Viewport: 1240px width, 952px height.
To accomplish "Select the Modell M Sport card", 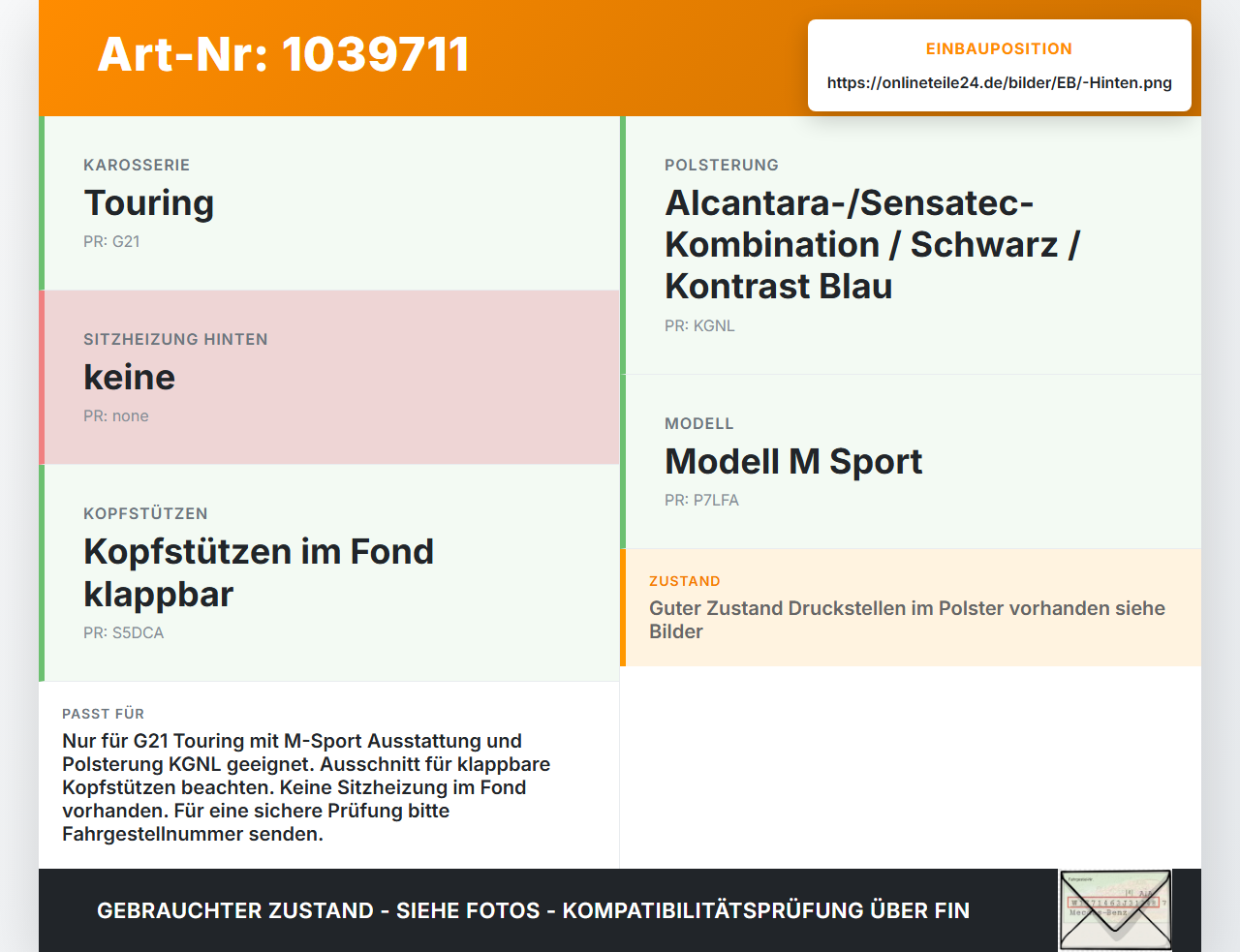I will (x=911, y=462).
